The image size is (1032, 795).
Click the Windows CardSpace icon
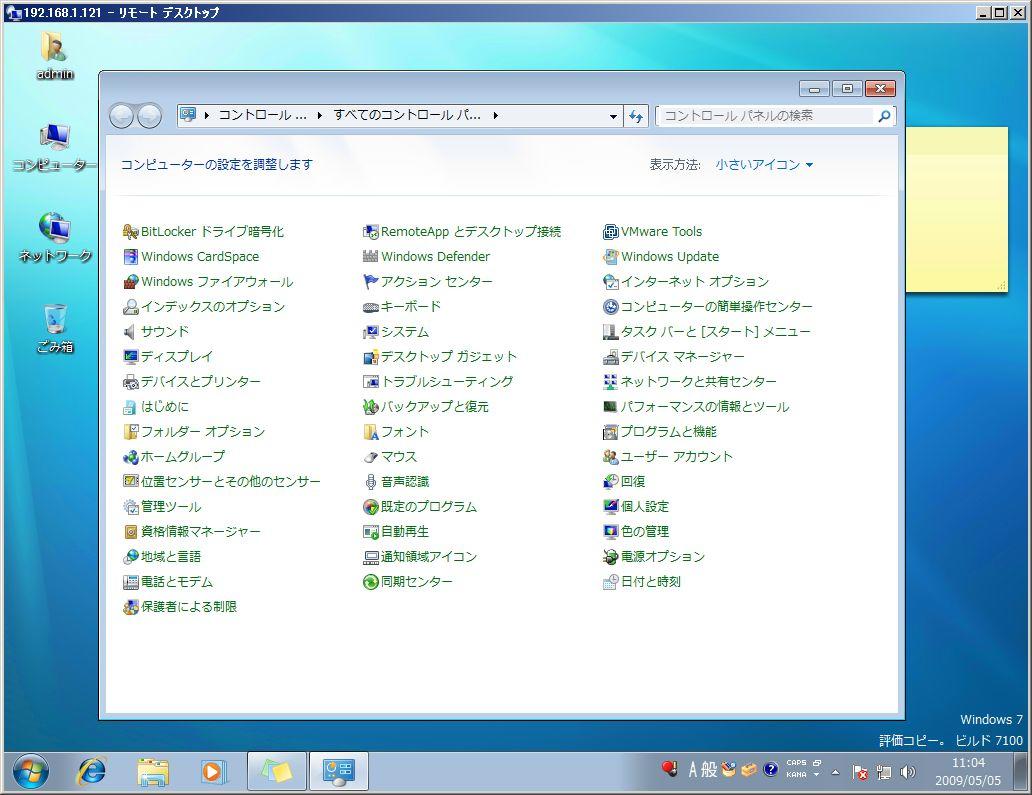130,257
